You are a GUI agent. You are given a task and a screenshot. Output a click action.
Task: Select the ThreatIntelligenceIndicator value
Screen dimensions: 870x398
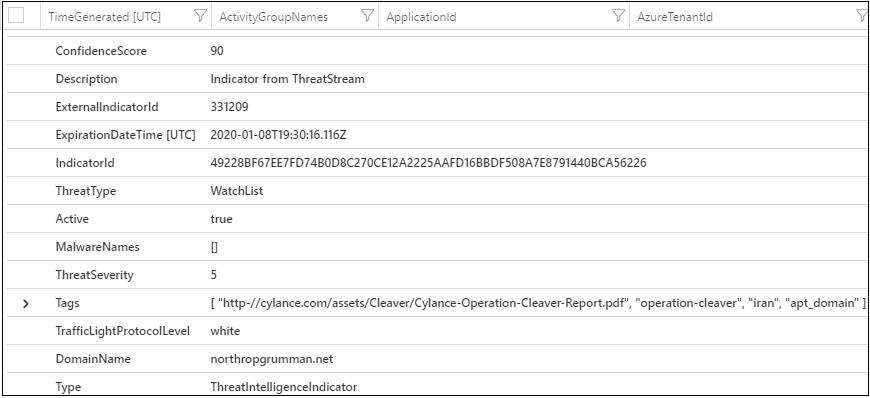284,387
